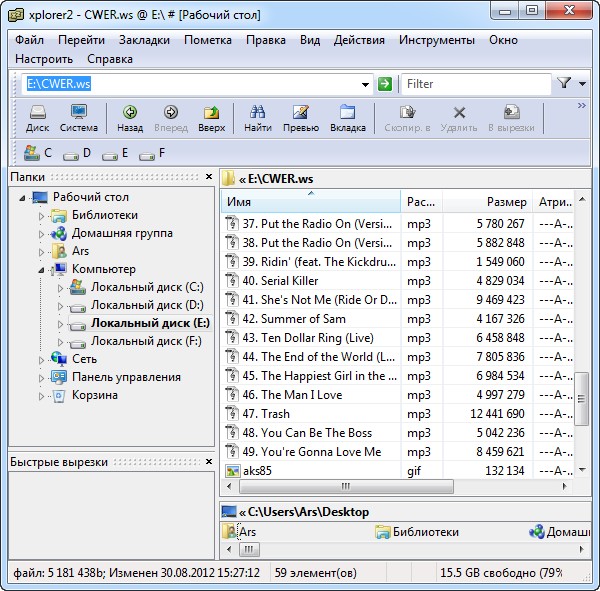Expand Локальный диск (D:) node
The height and width of the screenshot is (591, 600).
[60, 306]
